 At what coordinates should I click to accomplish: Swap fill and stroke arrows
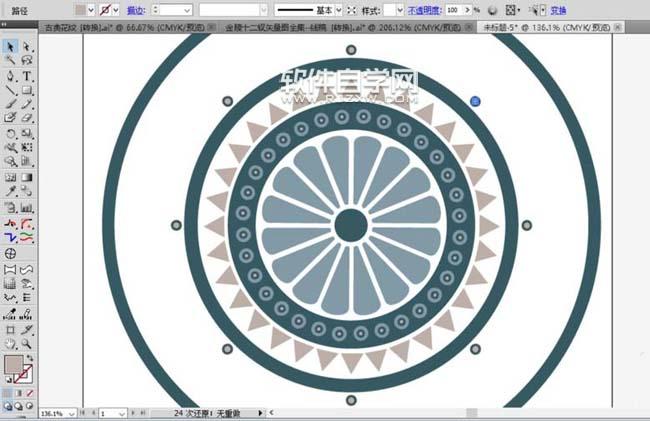pyautogui.click(x=30, y=357)
